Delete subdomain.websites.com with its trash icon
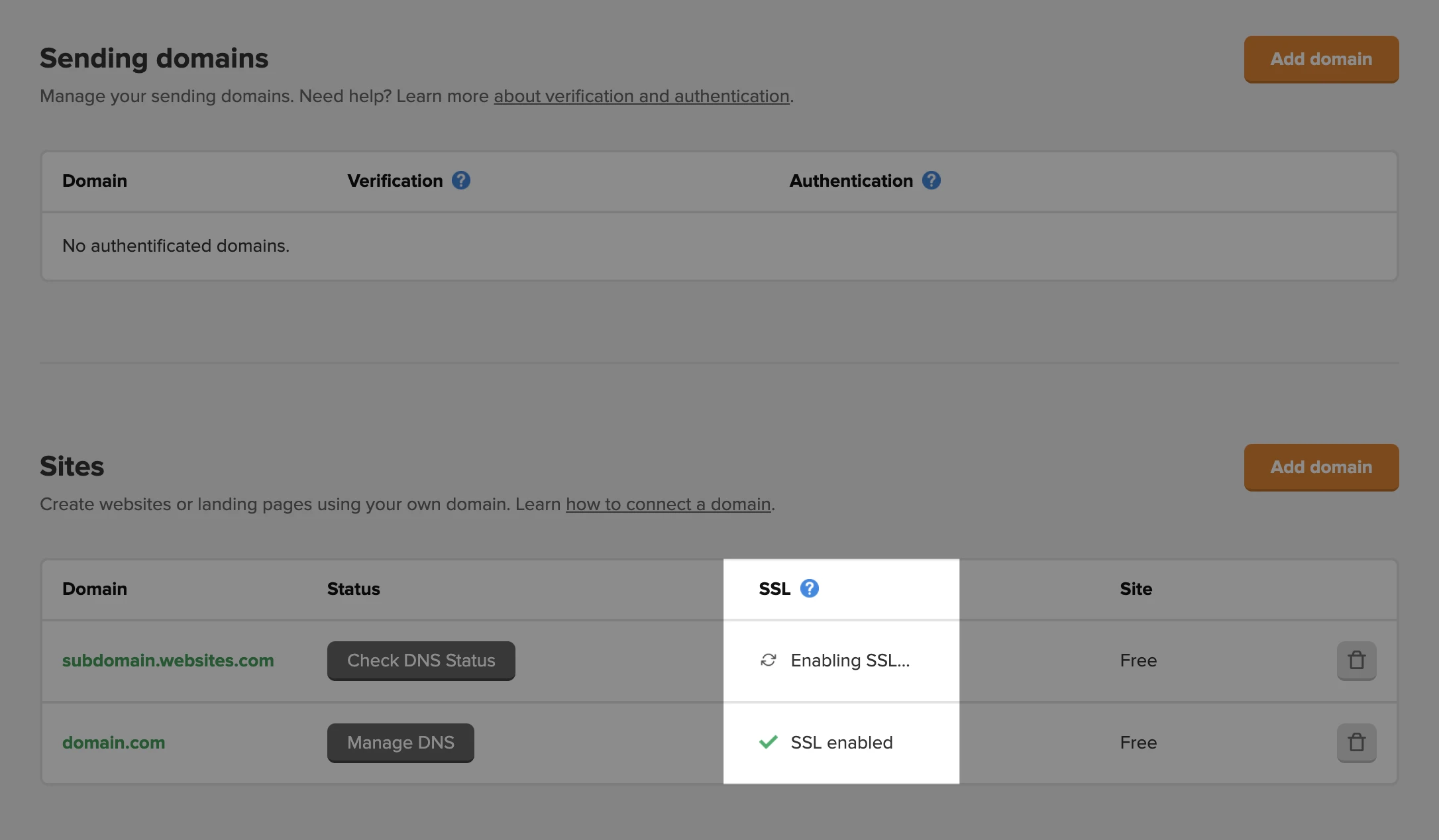 1356,660
